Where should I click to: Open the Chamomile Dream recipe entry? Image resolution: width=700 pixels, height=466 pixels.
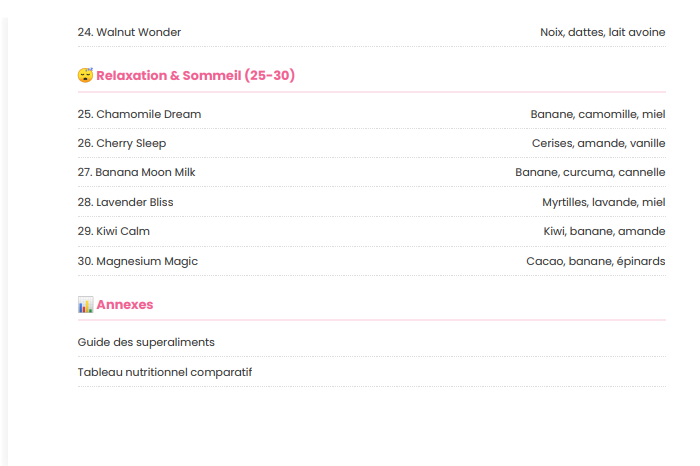click(x=139, y=114)
